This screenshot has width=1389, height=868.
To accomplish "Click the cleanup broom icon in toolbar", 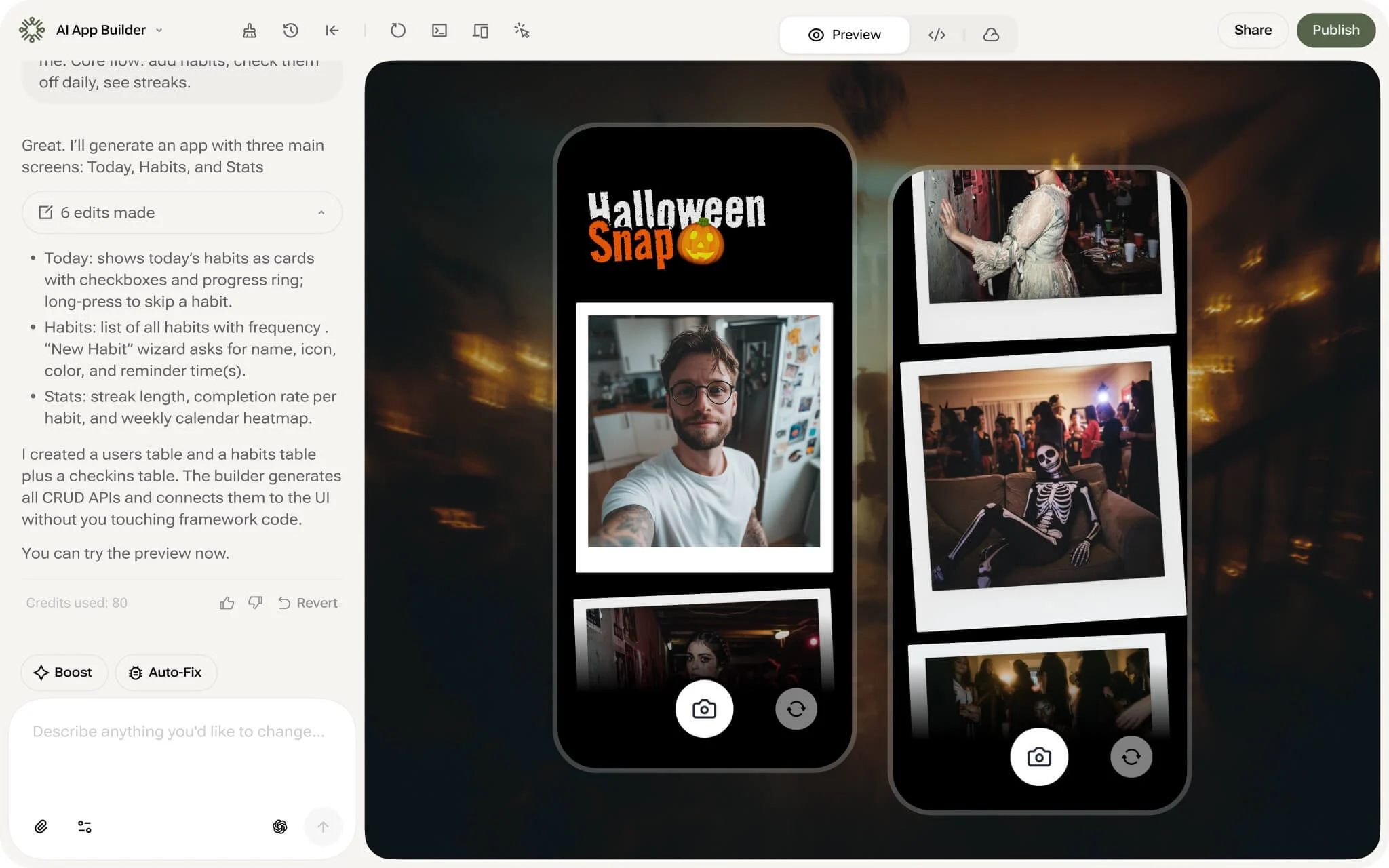I will 250,31.
